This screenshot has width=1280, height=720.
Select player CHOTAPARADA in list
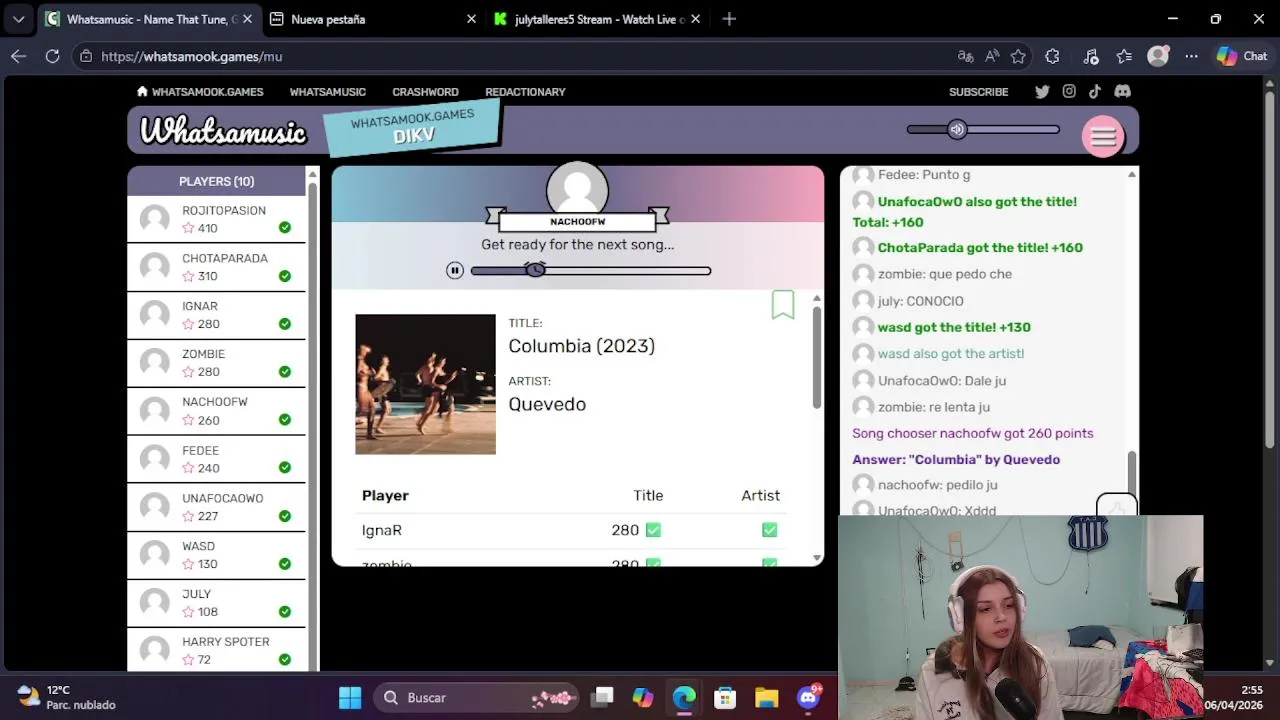[216, 267]
